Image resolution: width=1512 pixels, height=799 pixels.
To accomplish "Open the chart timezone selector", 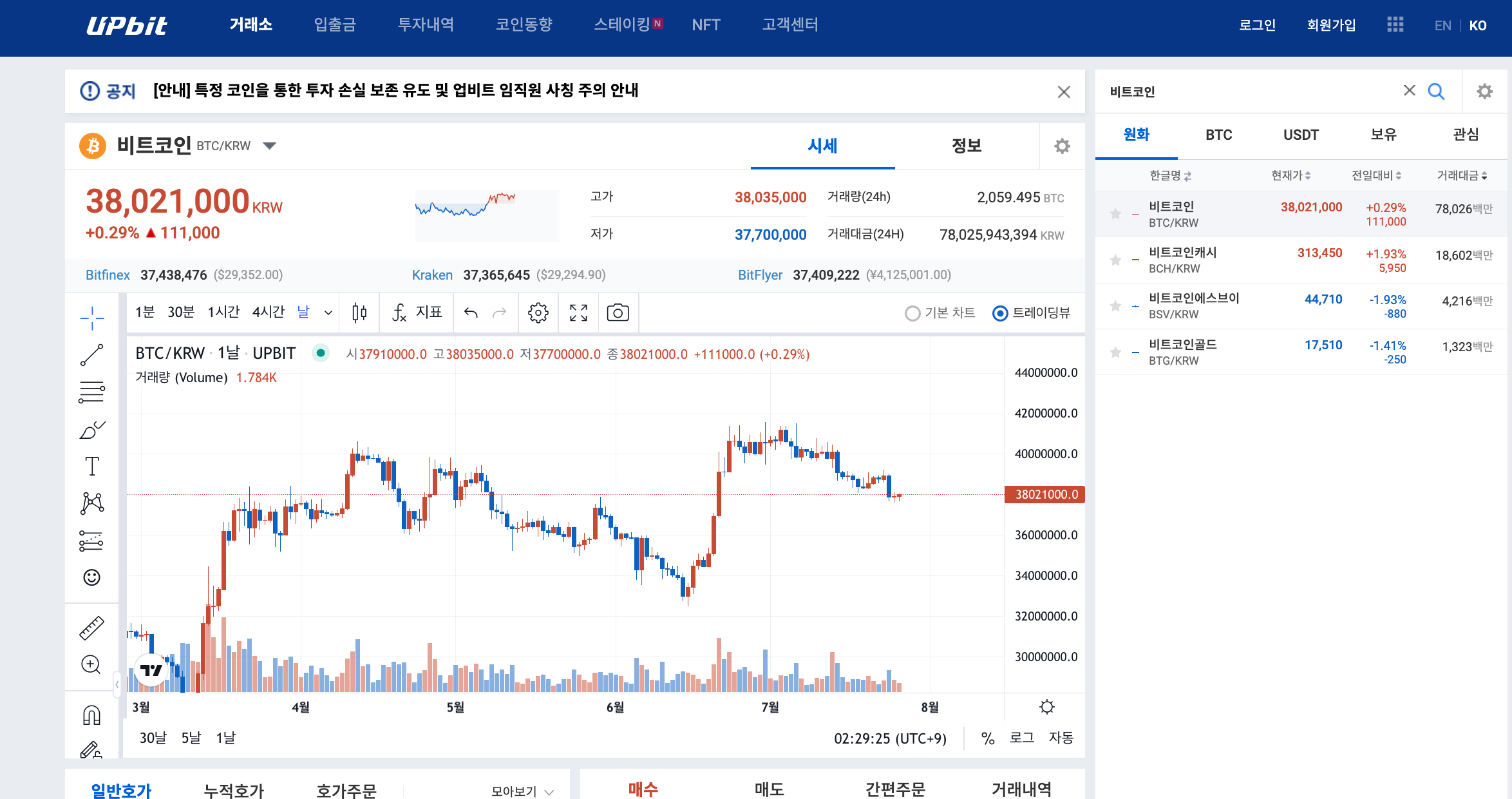I will [890, 738].
